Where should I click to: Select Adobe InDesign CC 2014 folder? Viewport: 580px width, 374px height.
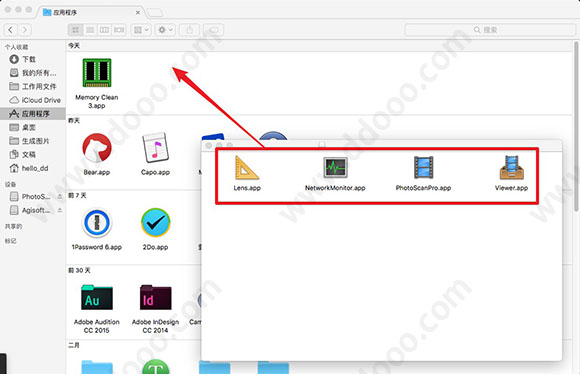(x=155, y=297)
